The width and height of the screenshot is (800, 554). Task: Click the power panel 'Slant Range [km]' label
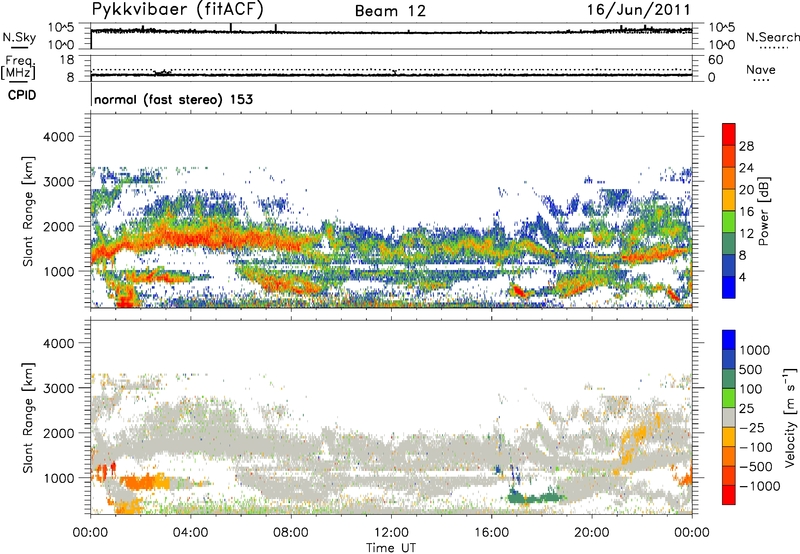point(28,211)
